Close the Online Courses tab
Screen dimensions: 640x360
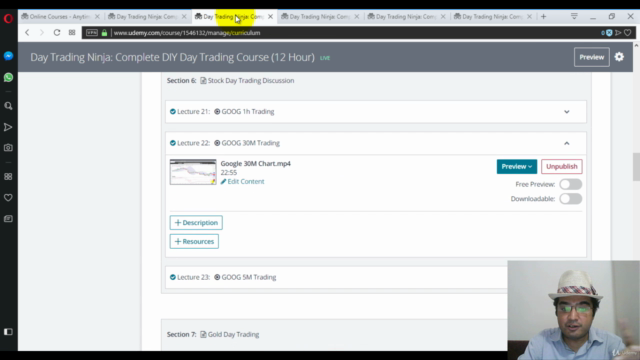tap(97, 17)
